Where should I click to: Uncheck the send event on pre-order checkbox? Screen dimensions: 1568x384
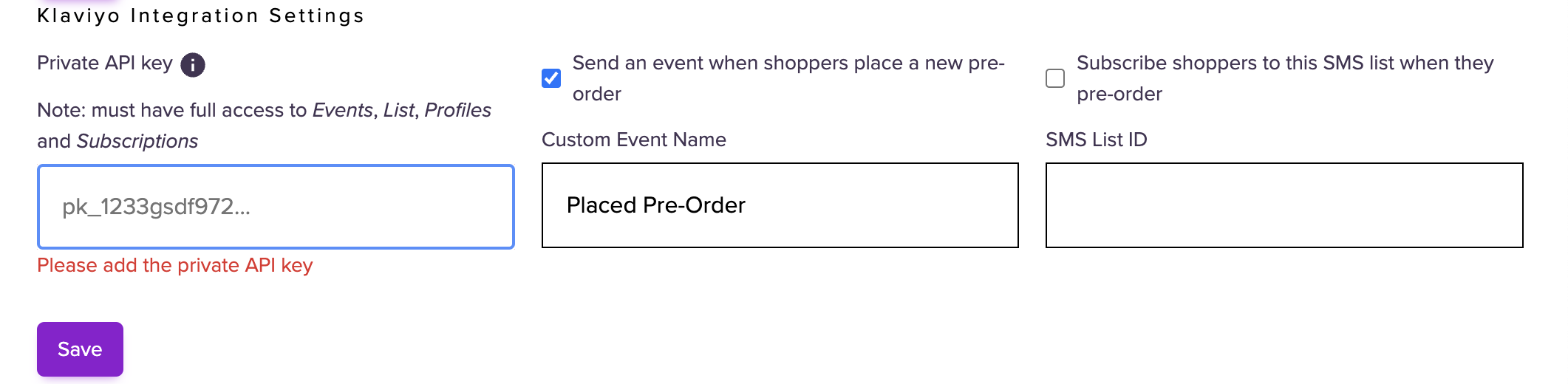pos(551,78)
